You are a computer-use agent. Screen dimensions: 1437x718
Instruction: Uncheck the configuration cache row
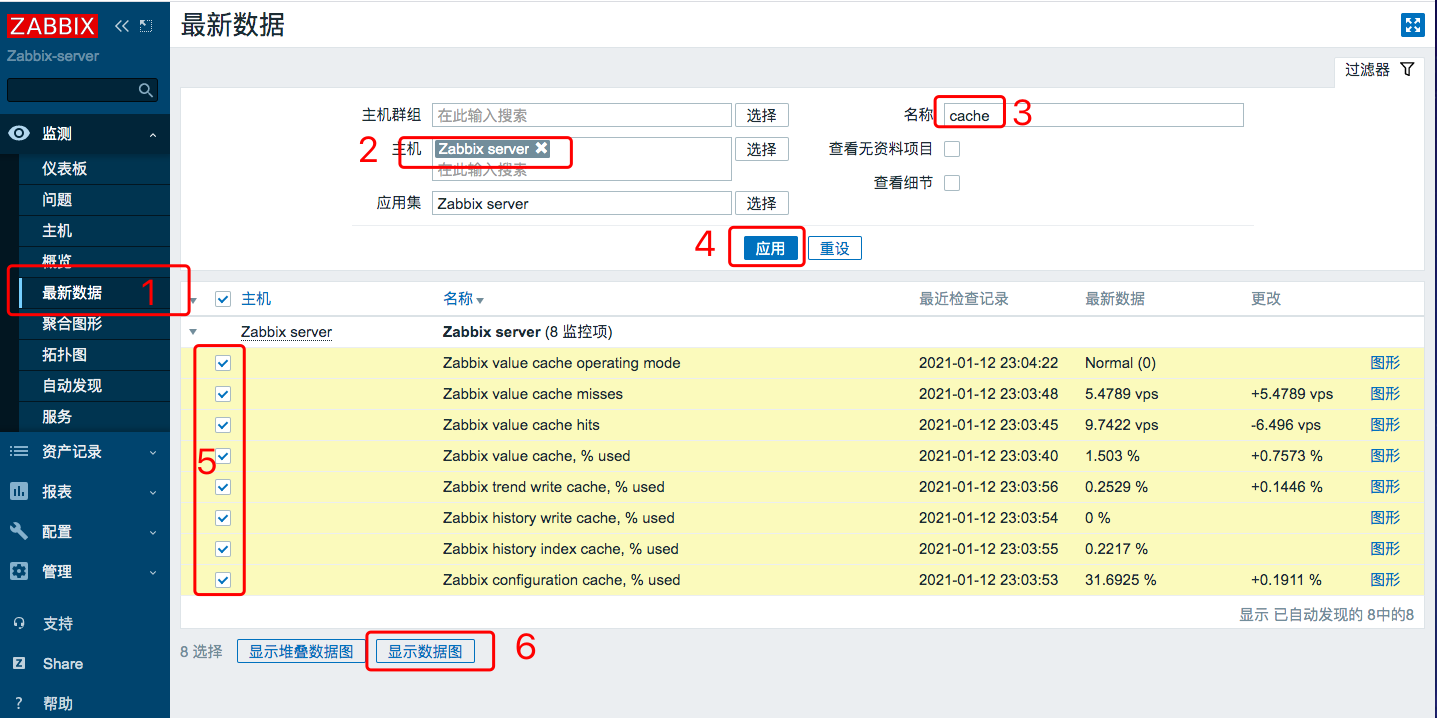[x=223, y=580]
